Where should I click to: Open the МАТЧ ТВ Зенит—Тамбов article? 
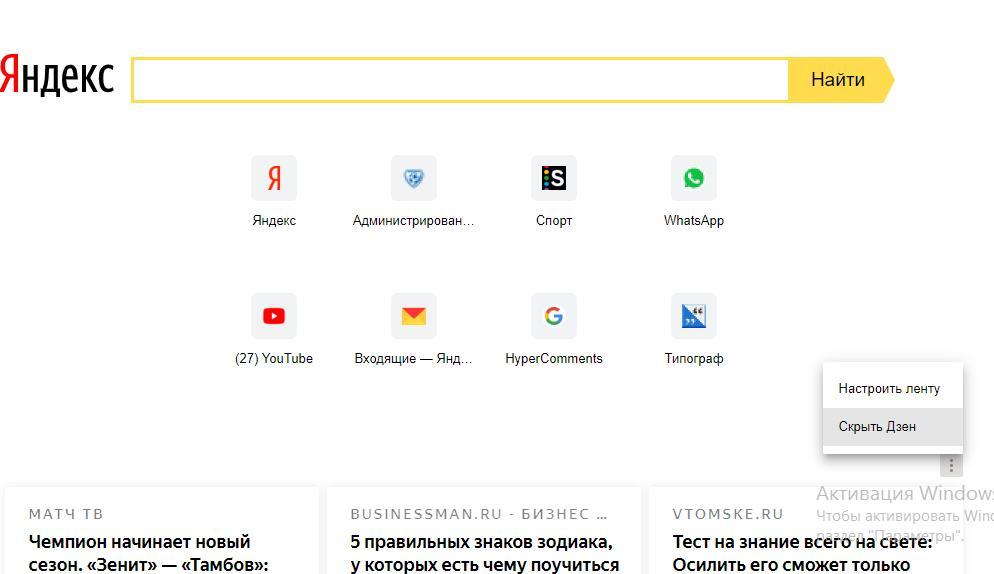(148, 553)
